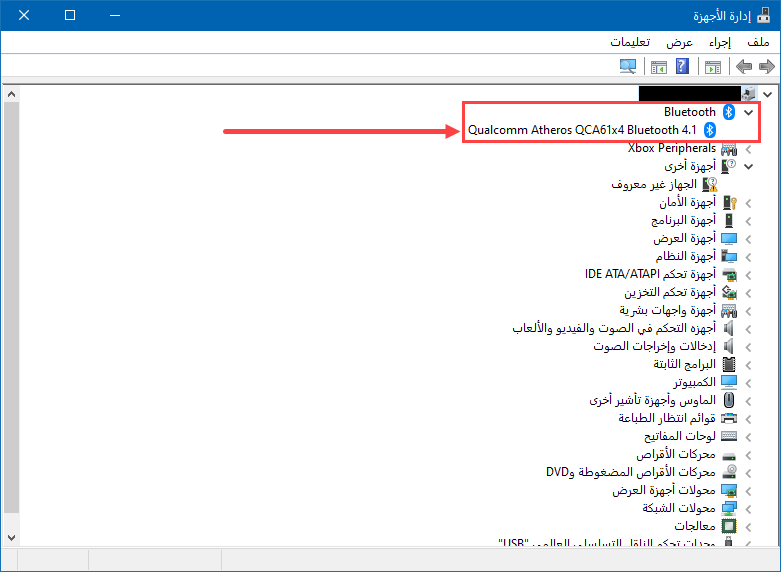Screen dimensions: 781x572
Task: Expand the sound, video and games controllers chevron
Action: [748, 328]
